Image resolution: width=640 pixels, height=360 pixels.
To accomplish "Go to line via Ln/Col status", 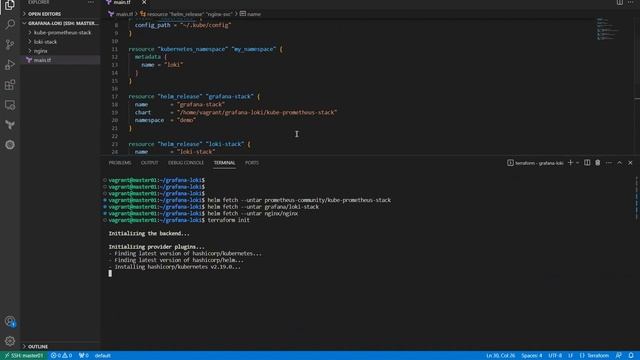I will [500, 356].
